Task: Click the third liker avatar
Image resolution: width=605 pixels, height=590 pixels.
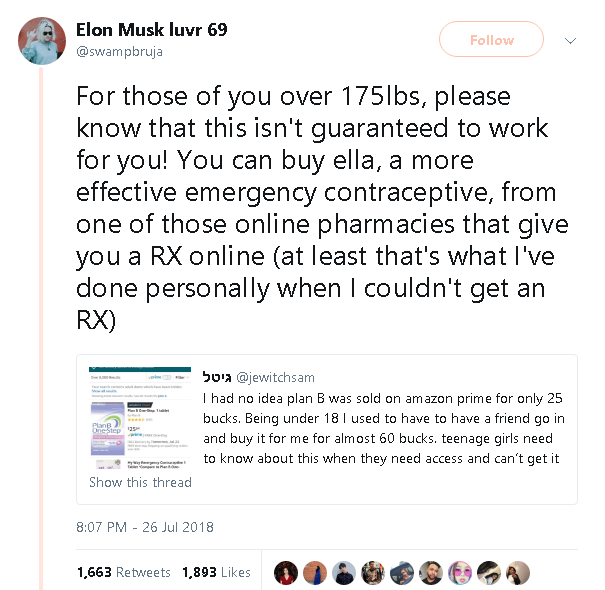Action: (343, 573)
